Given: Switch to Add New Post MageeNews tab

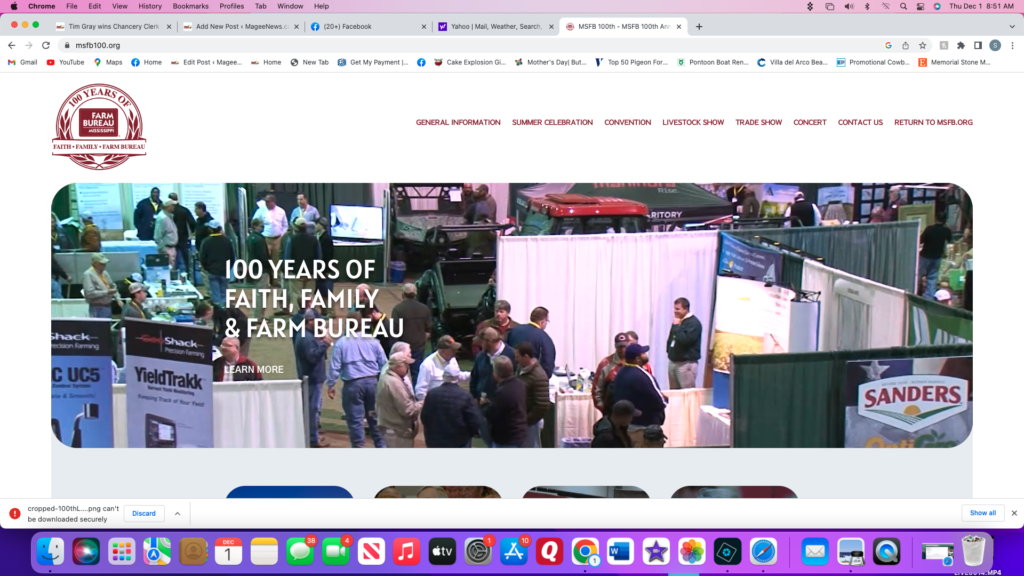Looking at the screenshot, I should tap(242, 27).
